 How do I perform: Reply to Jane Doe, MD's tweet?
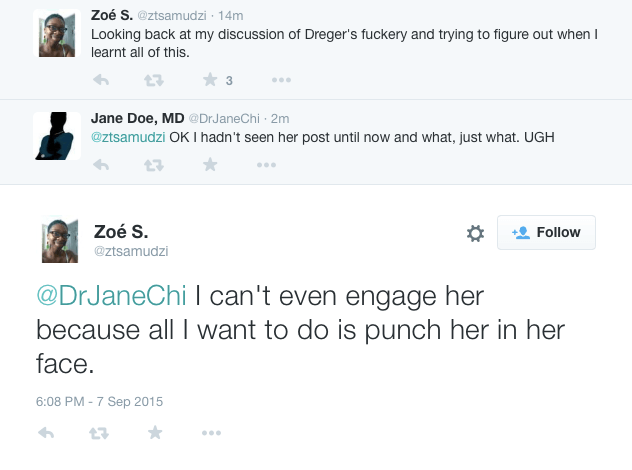click(101, 165)
